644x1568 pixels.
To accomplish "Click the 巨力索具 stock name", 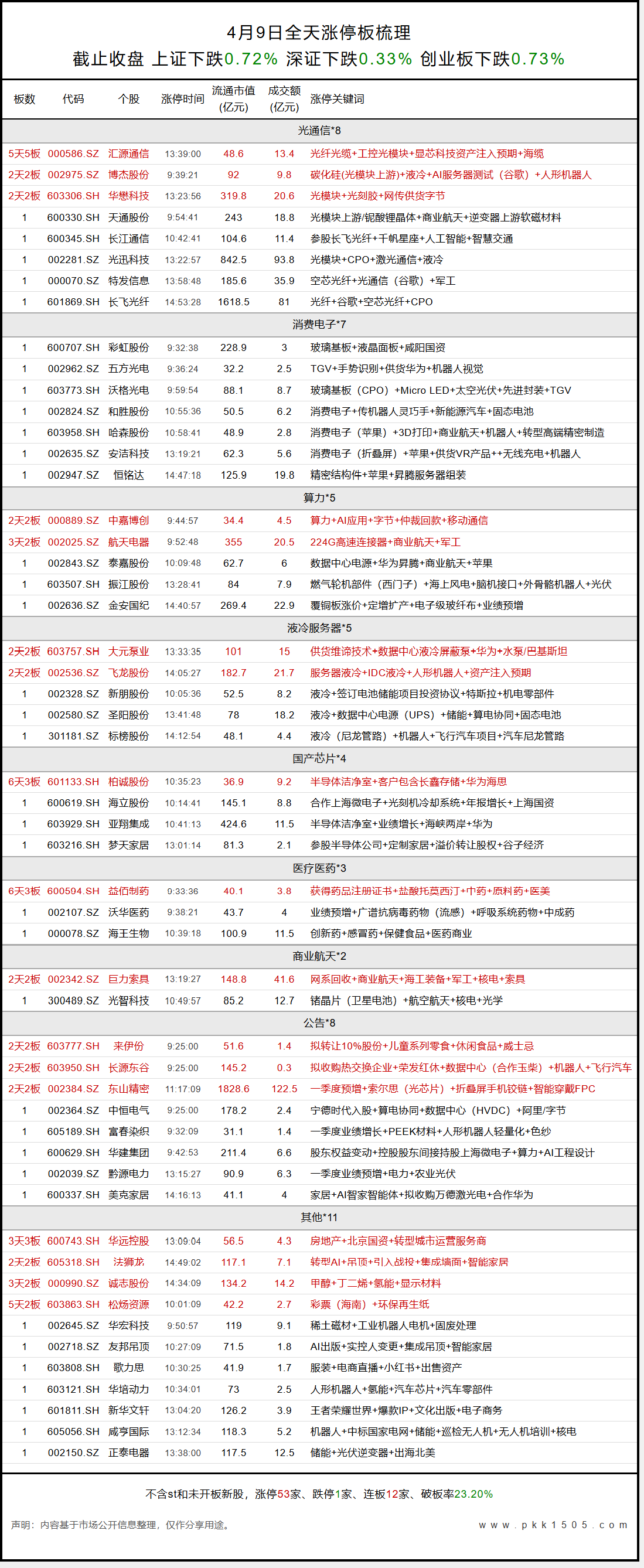I will click(128, 979).
